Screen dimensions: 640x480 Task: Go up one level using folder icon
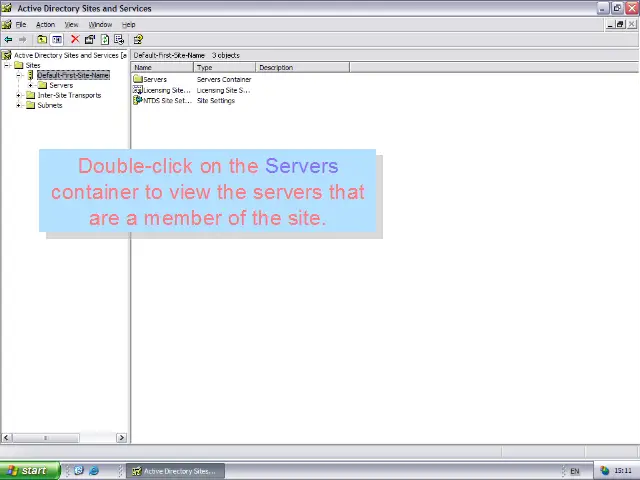(42, 40)
